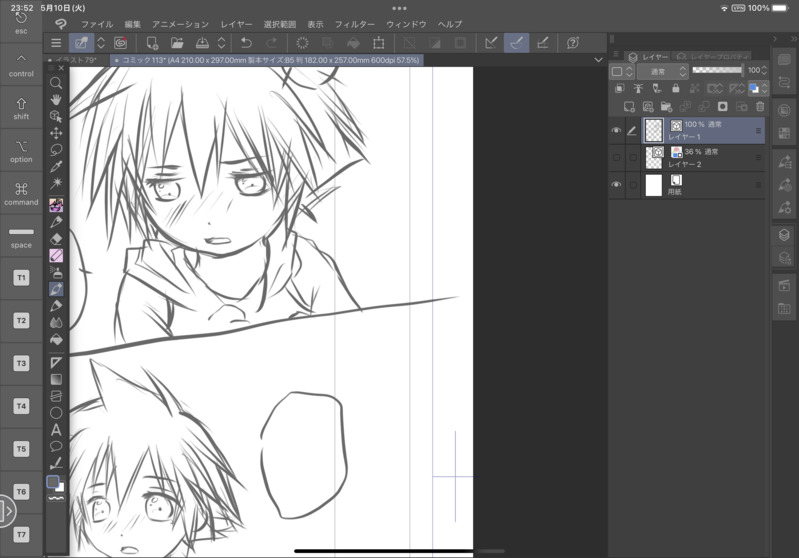Open the アニメーション menu
This screenshot has height=558, width=799.
(180, 24)
